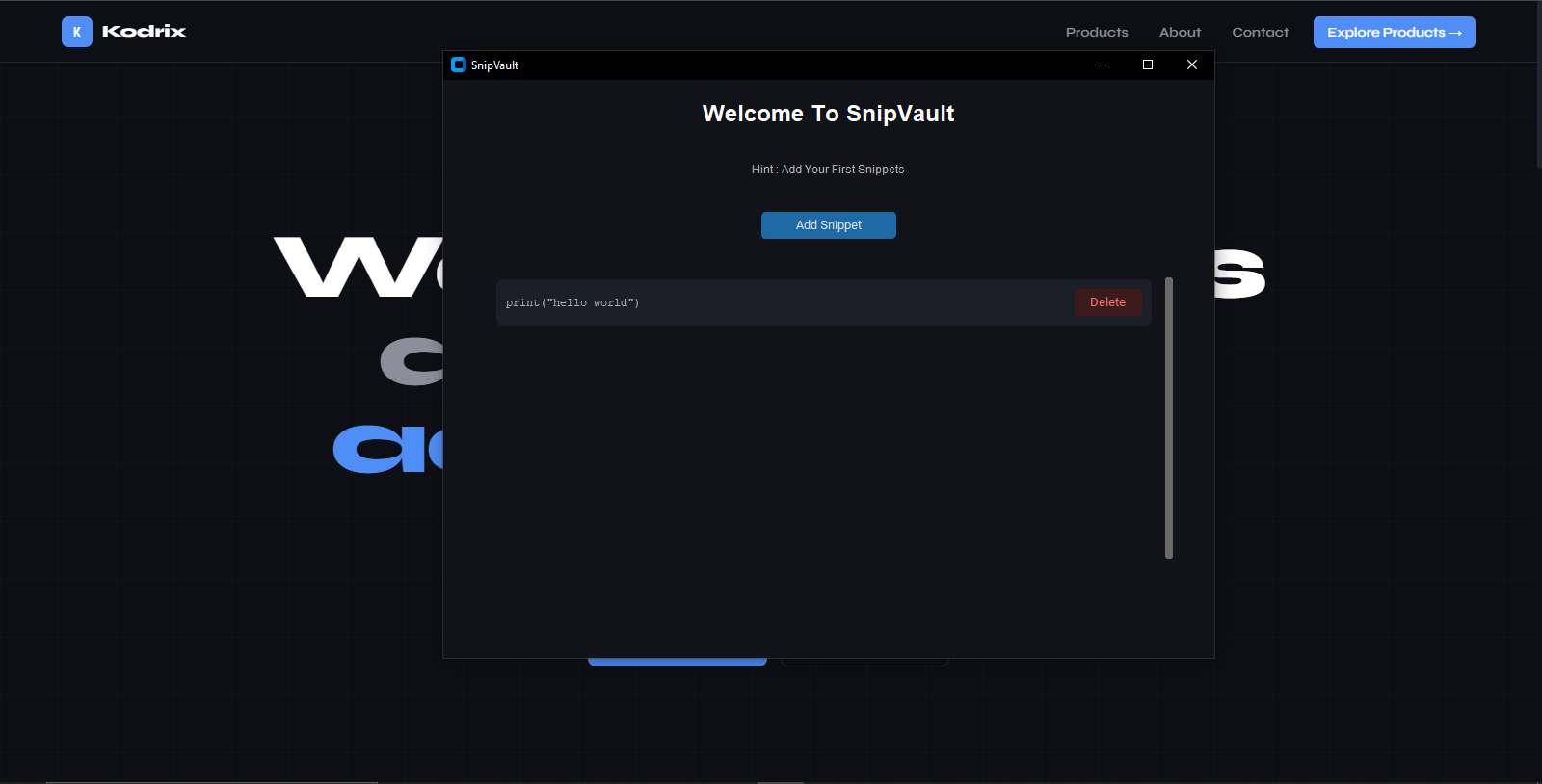Select the print("hello world") snippet text
The width and height of the screenshot is (1542, 784).
pos(572,302)
